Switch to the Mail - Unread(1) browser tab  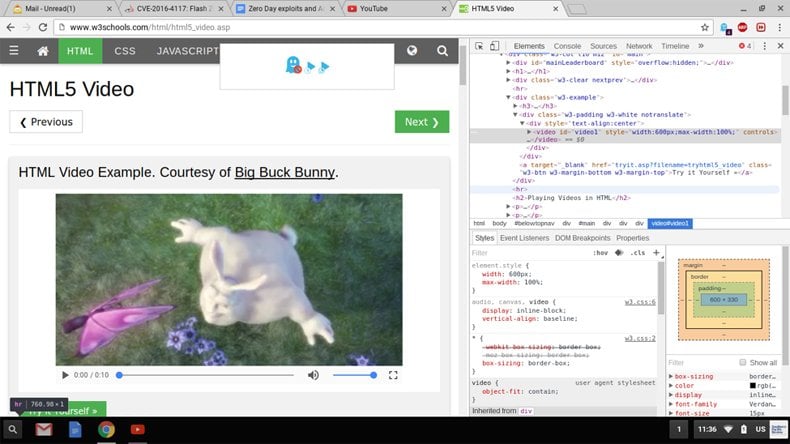click(x=62, y=9)
